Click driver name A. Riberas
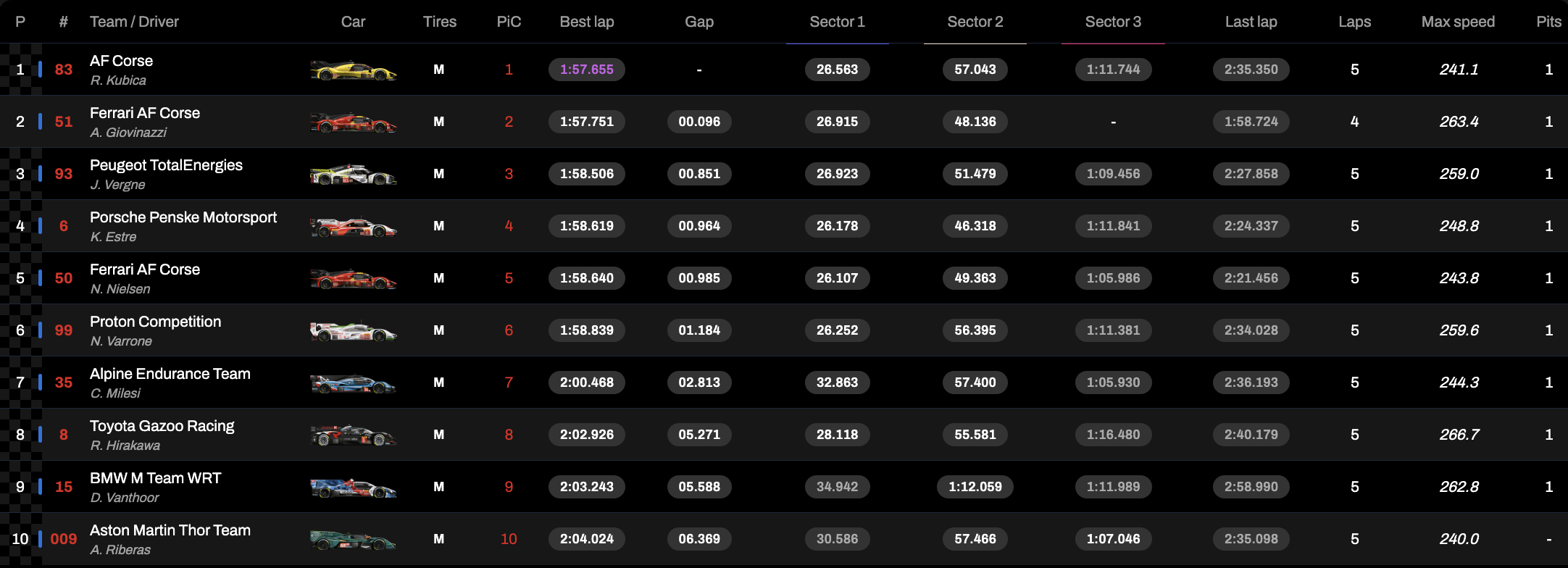This screenshot has width=1568, height=568. [120, 550]
